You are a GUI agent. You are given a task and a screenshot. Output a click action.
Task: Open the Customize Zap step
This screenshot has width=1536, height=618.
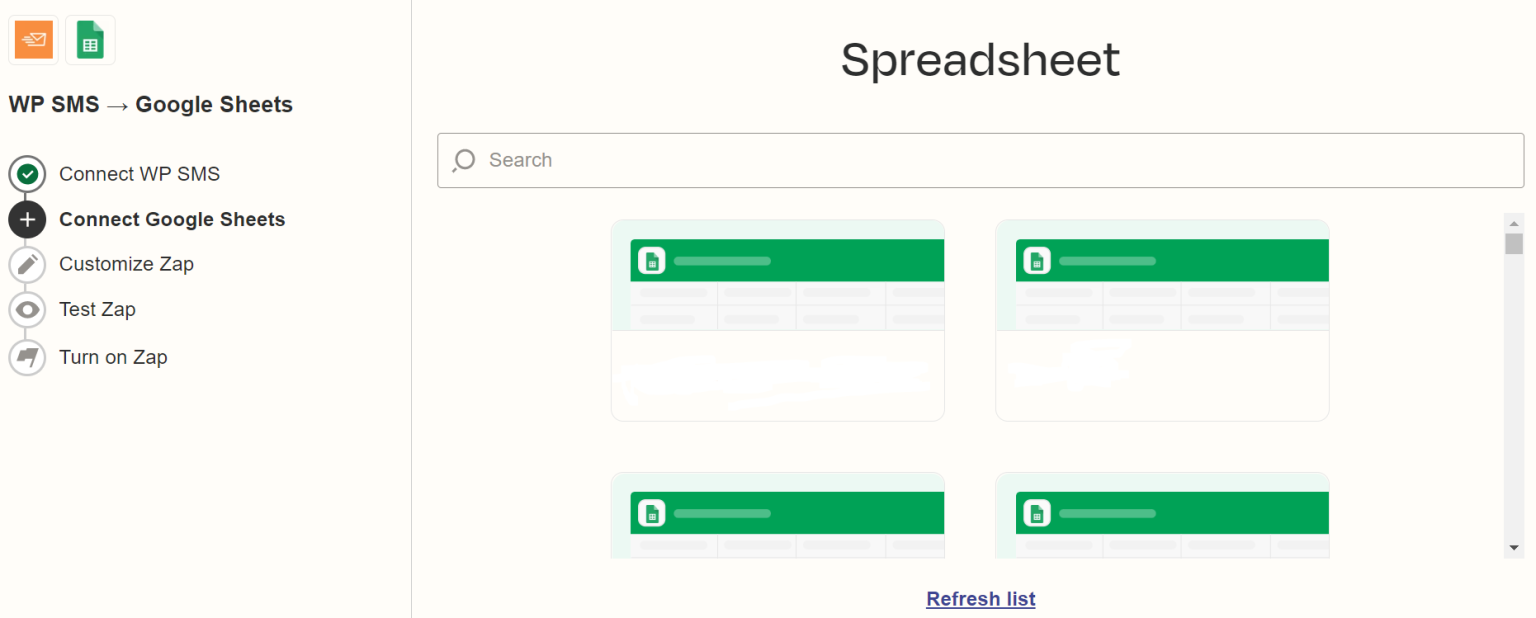[x=125, y=264]
